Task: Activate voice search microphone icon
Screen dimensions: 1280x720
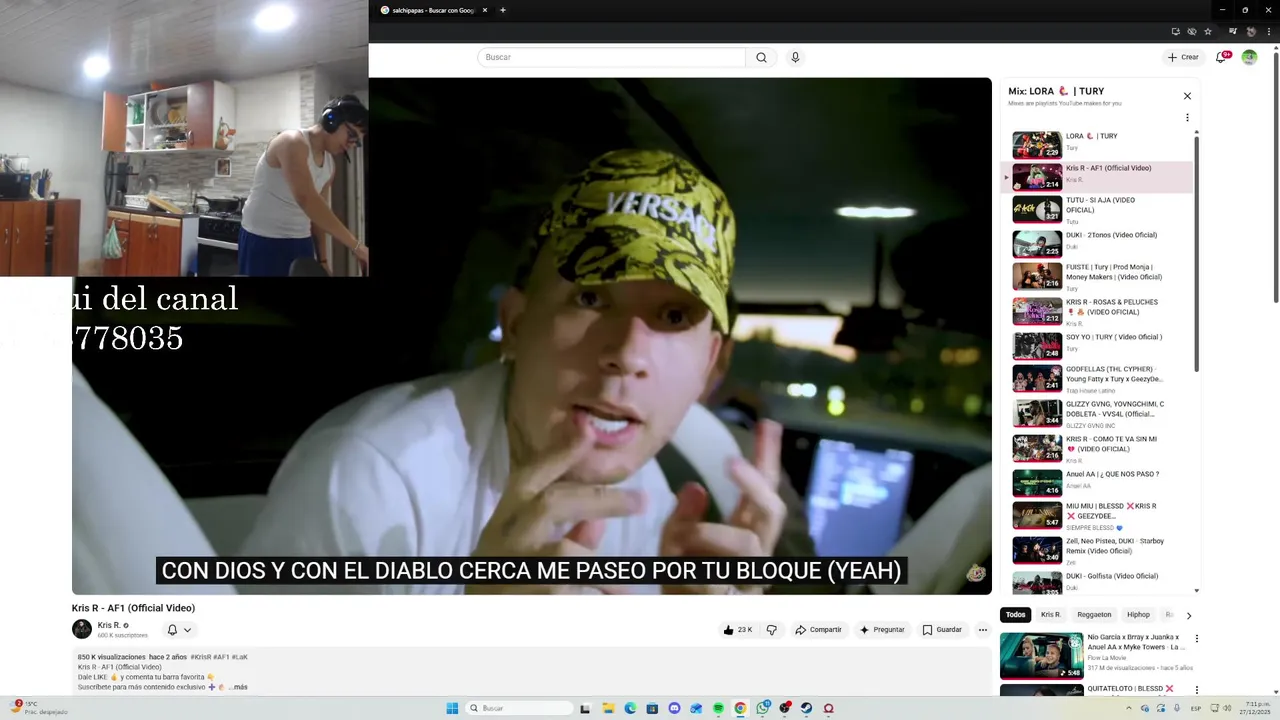Action: 795,57
